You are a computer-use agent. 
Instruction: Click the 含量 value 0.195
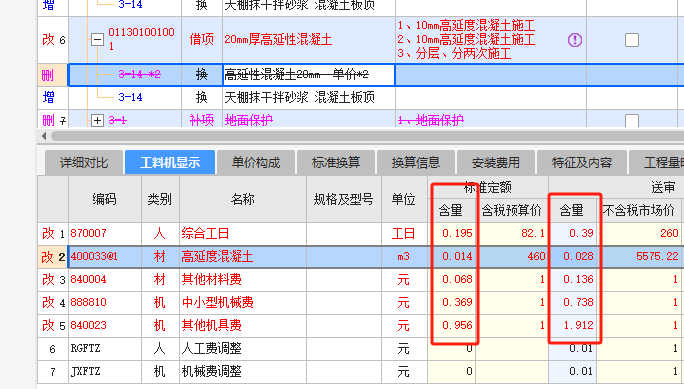[452, 233]
